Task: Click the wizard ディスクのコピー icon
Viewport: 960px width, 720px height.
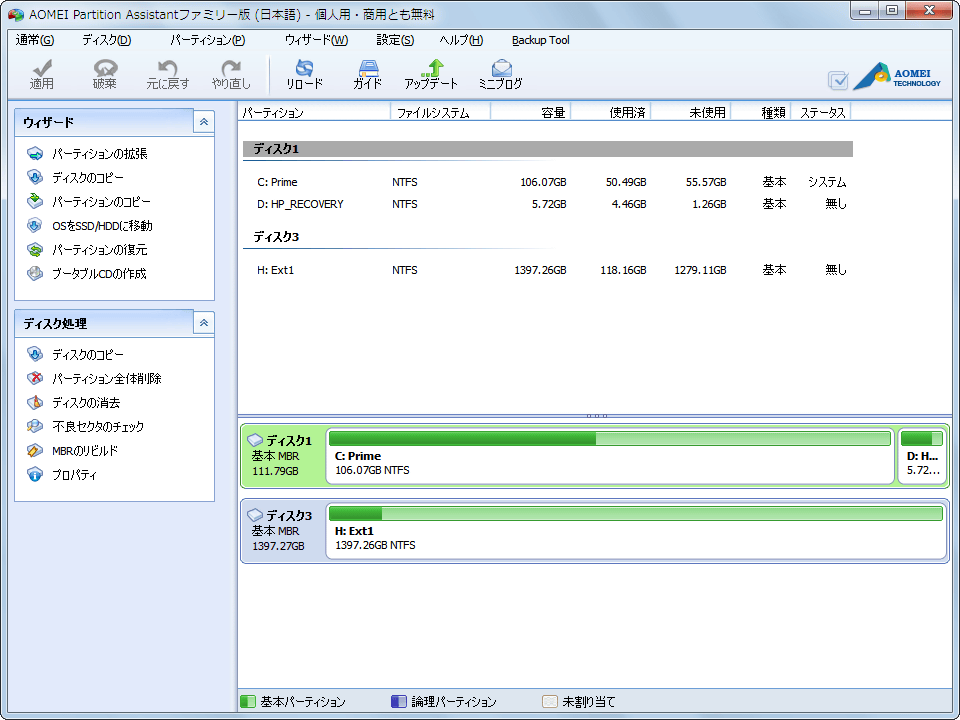Action: tap(35, 178)
